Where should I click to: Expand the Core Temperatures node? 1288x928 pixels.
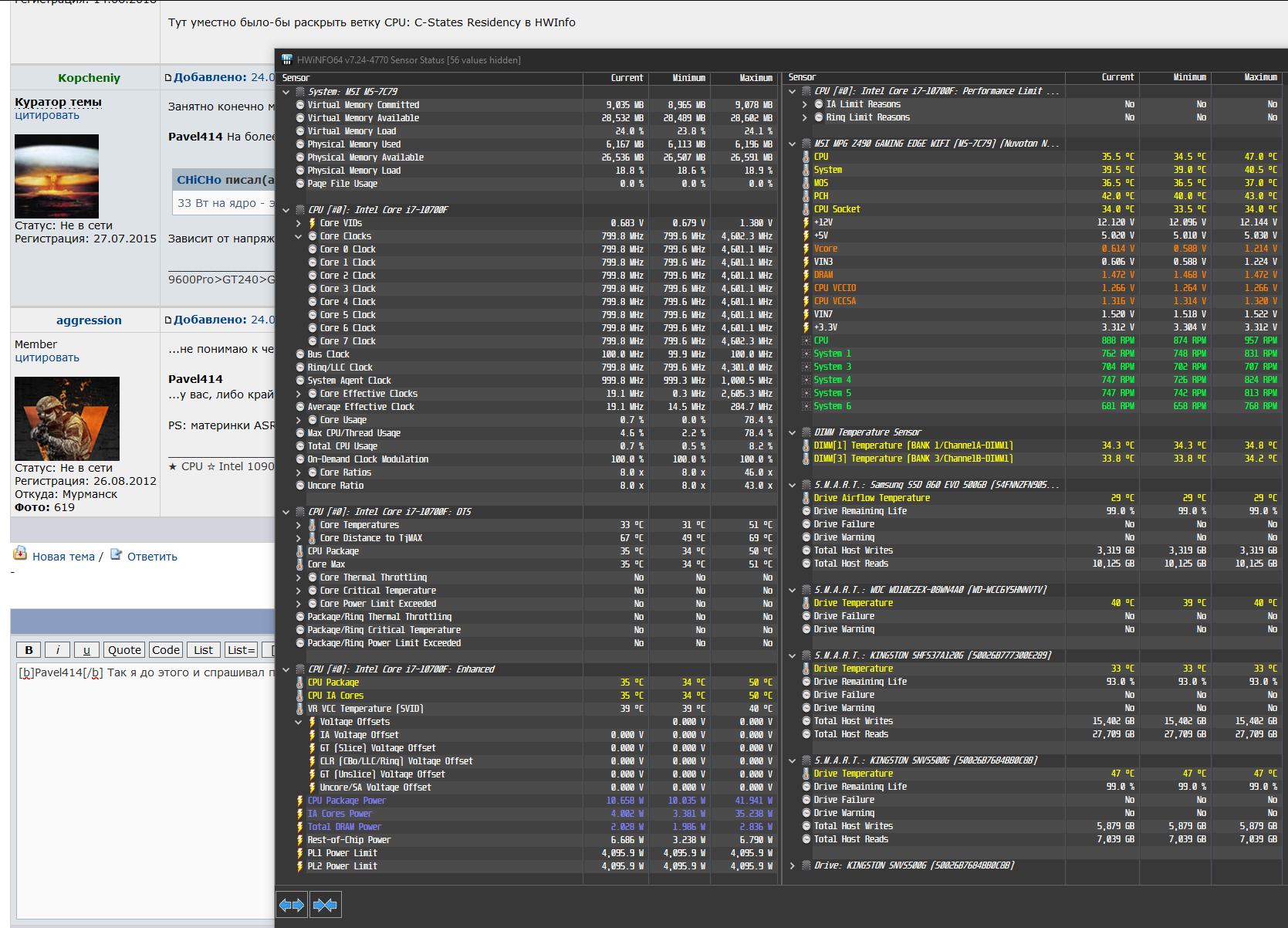(x=299, y=525)
